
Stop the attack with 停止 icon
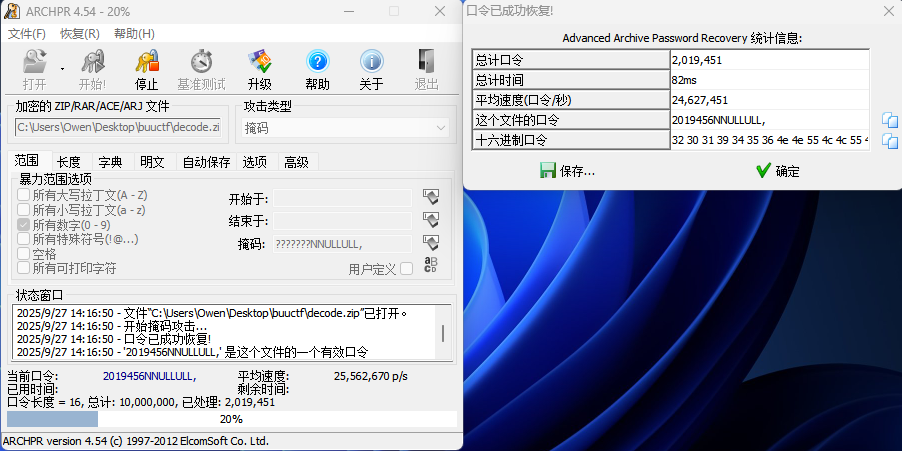[x=147, y=61]
